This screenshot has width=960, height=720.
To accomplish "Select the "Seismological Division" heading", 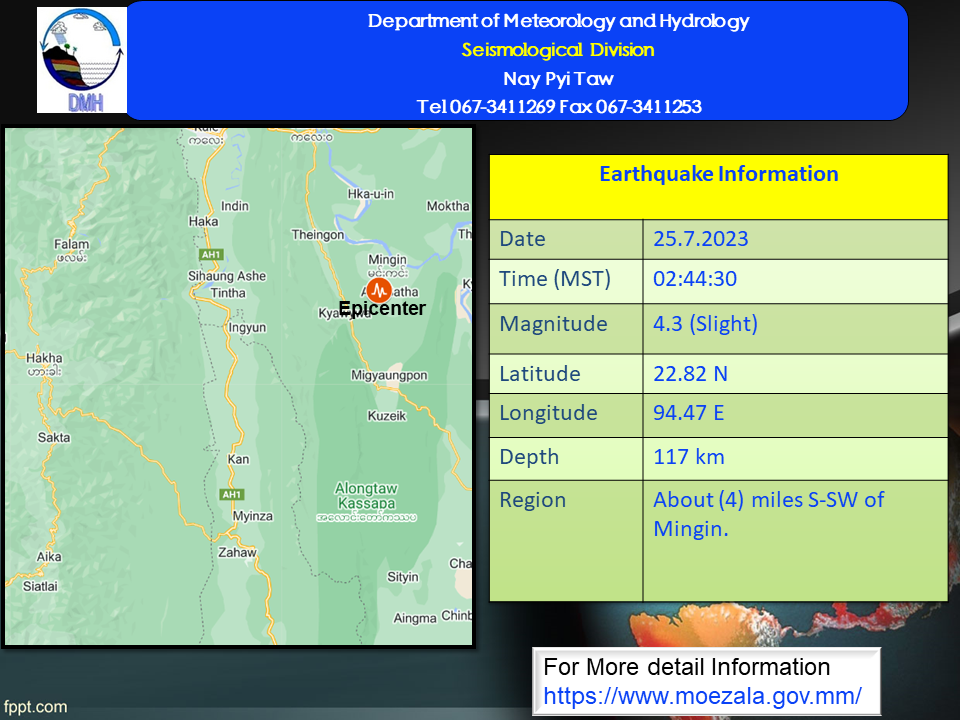I will pyautogui.click(x=558, y=50).
